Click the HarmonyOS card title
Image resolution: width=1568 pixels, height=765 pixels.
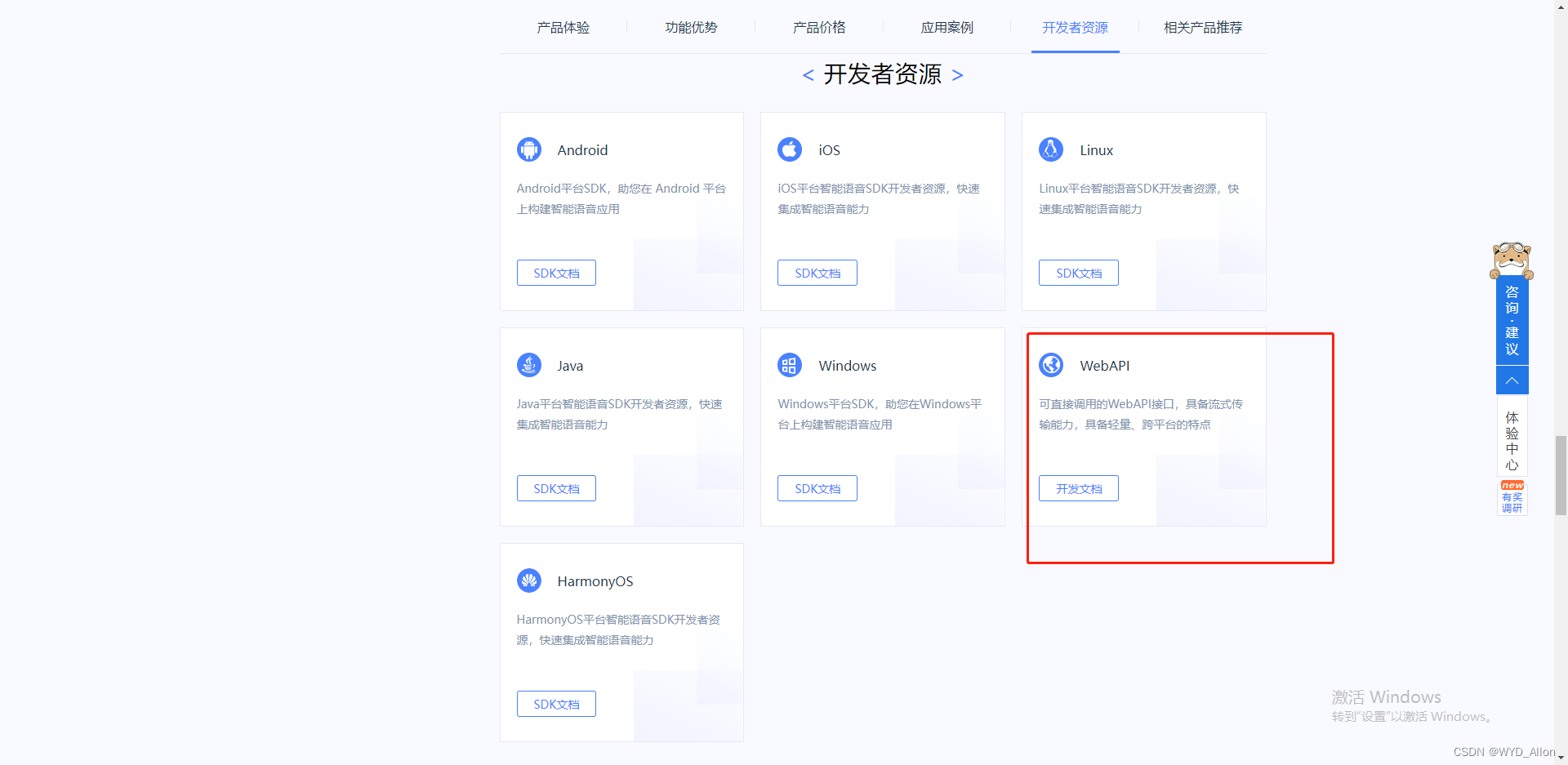coord(595,581)
